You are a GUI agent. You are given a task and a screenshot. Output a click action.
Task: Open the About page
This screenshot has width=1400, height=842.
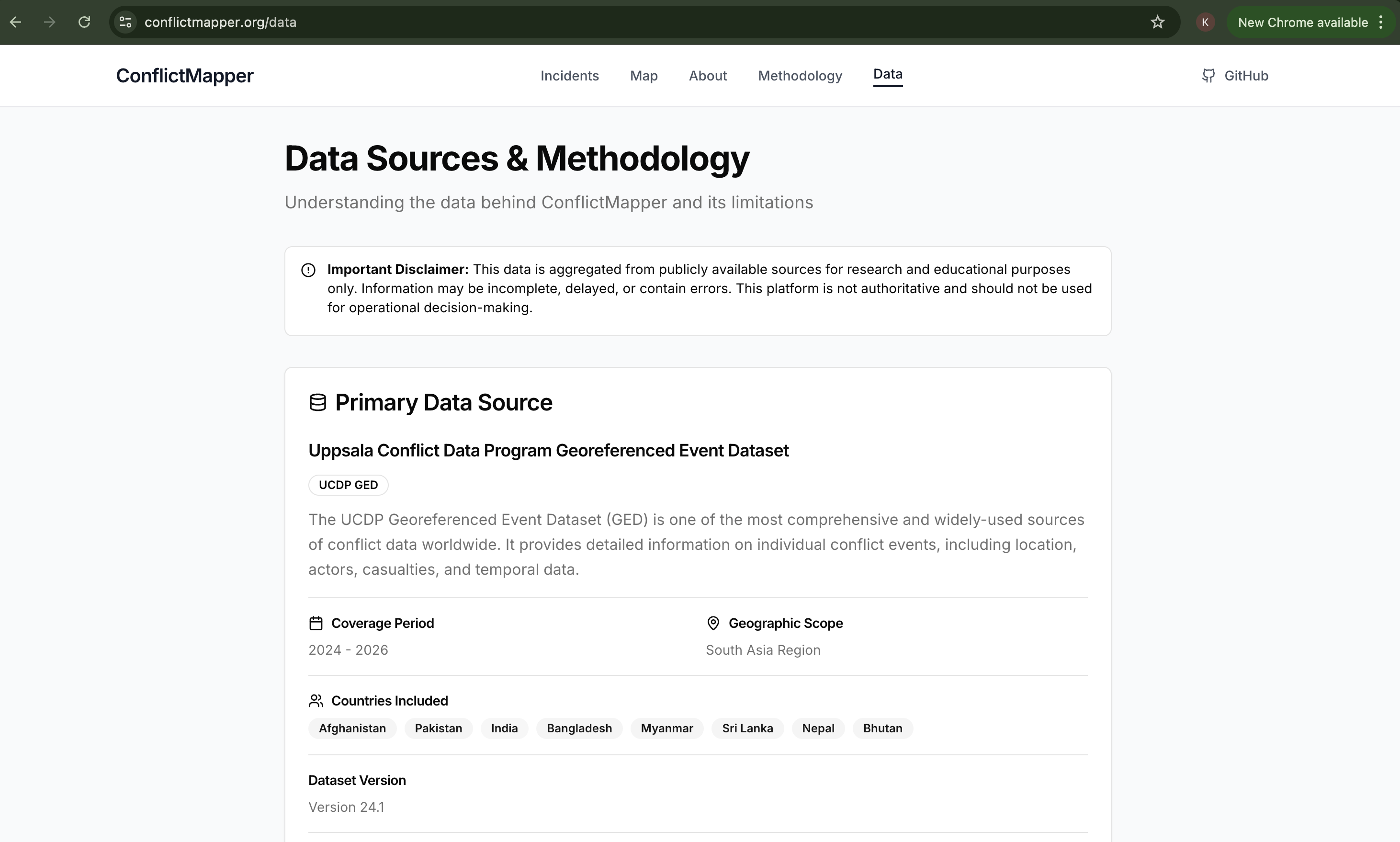pos(708,76)
